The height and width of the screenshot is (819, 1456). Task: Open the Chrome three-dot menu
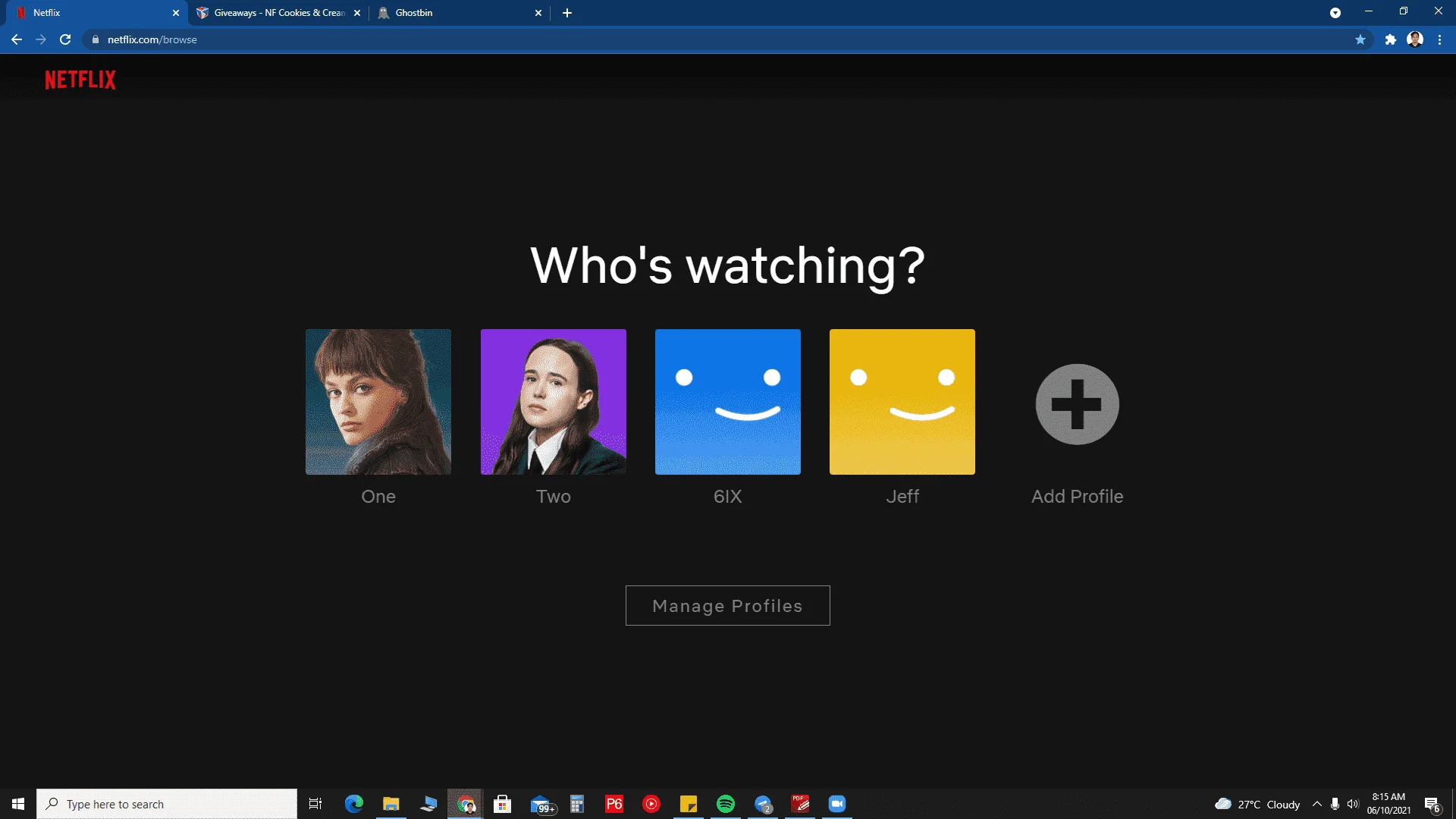(1439, 39)
